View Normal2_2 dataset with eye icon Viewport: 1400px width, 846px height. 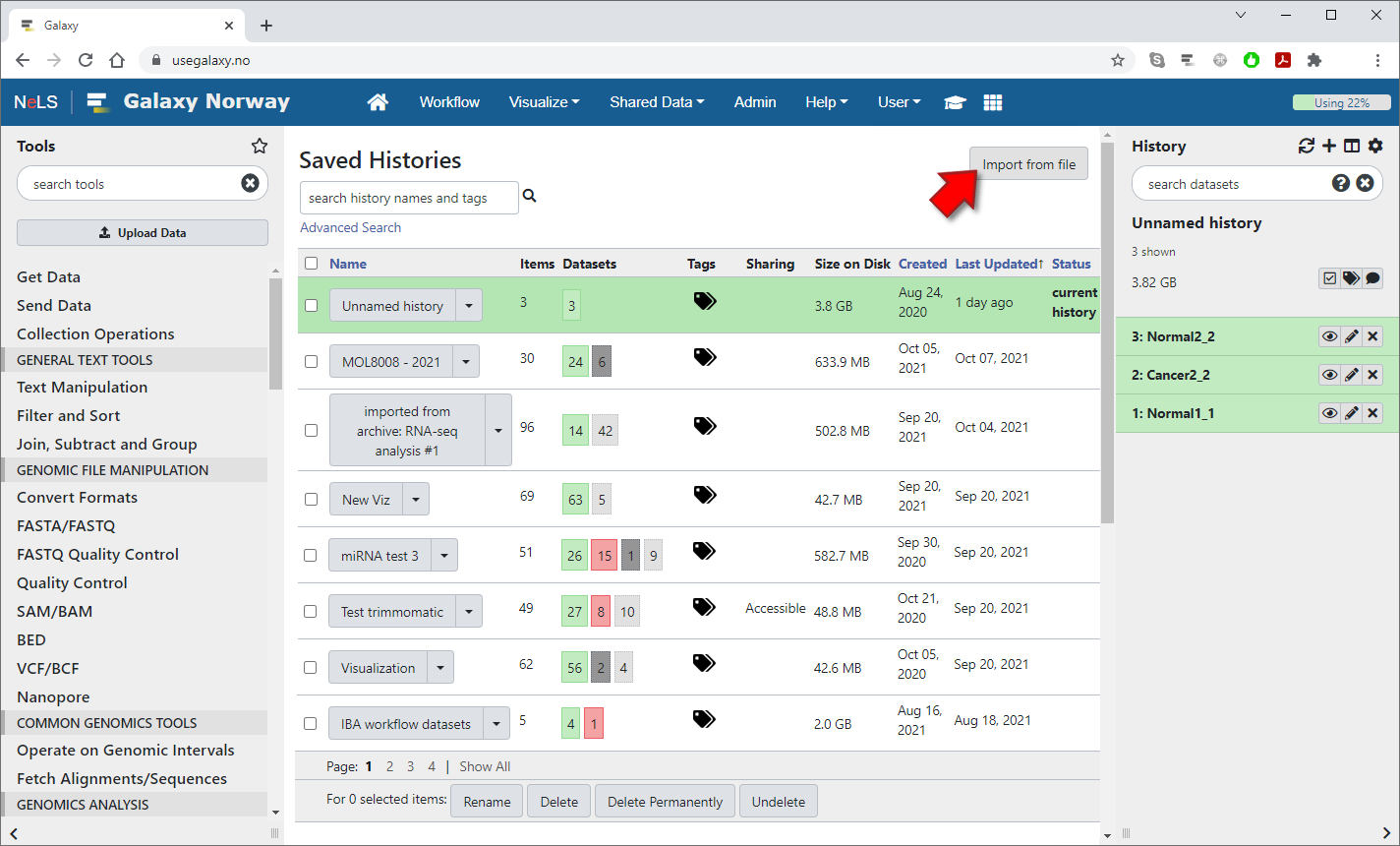1329,336
